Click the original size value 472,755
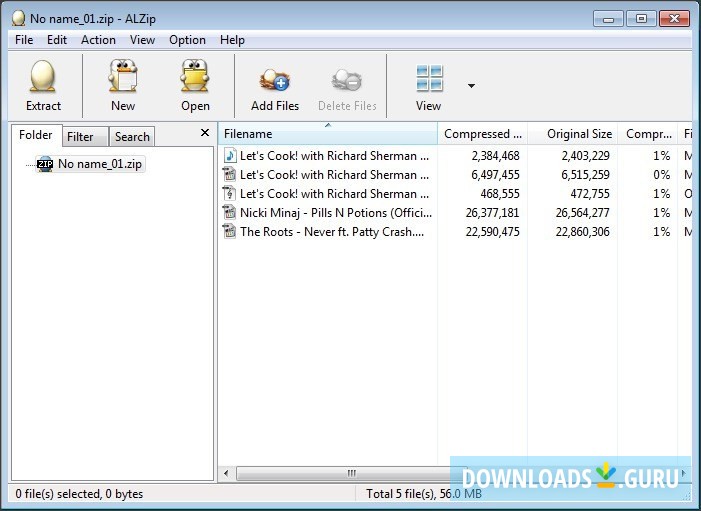 point(590,194)
